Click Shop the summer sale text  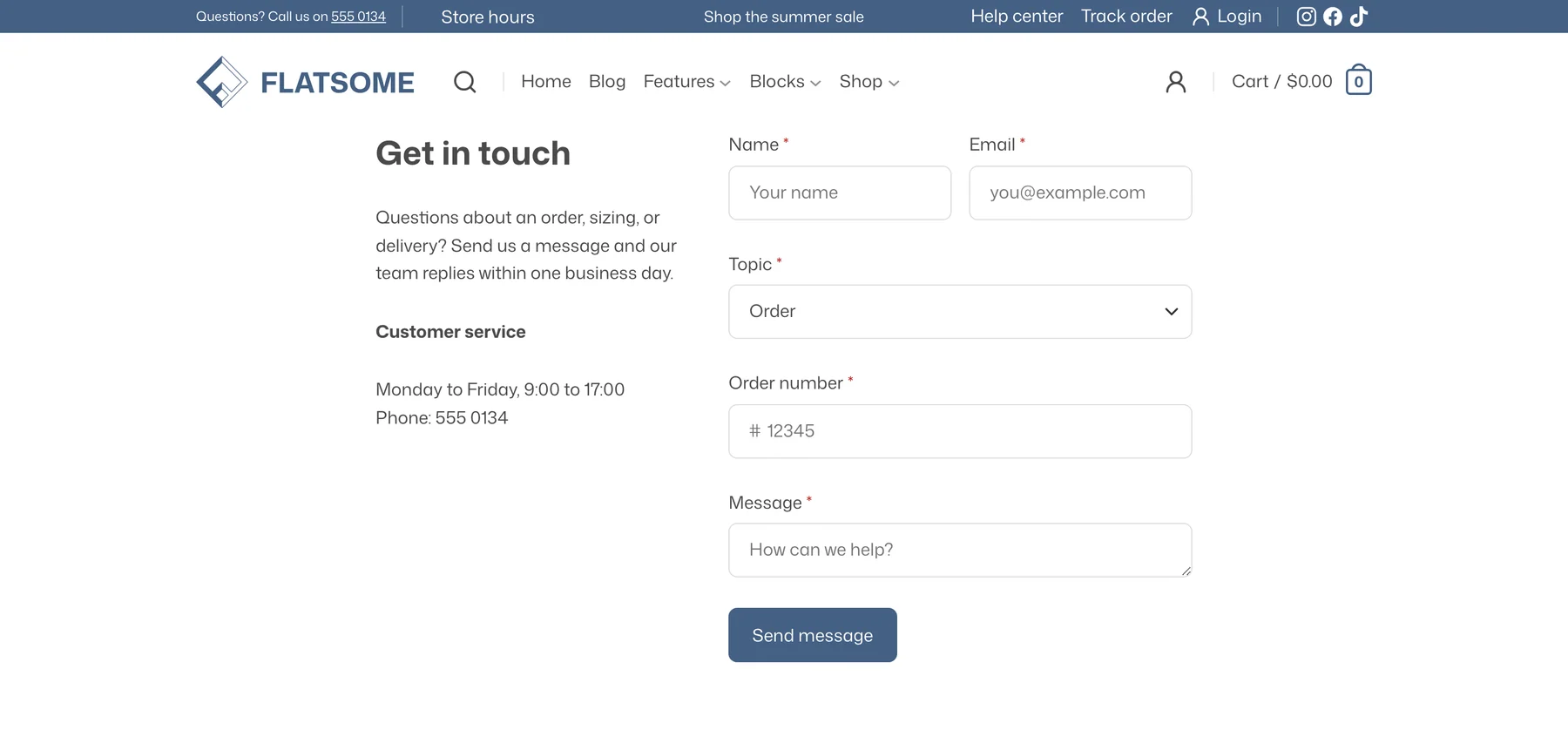(784, 17)
